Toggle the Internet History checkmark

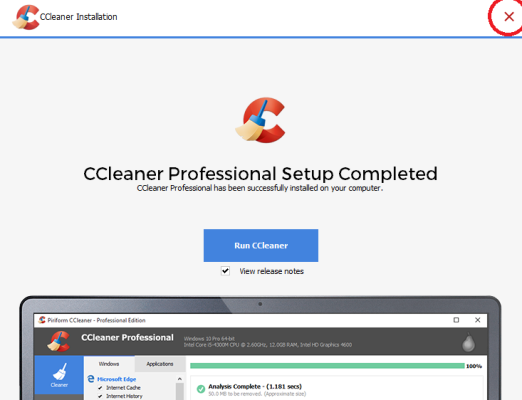click(x=100, y=396)
